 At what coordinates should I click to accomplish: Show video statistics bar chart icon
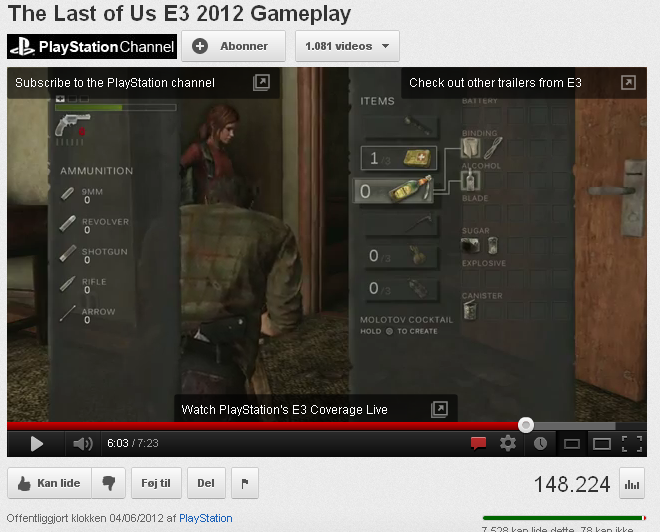(x=632, y=483)
